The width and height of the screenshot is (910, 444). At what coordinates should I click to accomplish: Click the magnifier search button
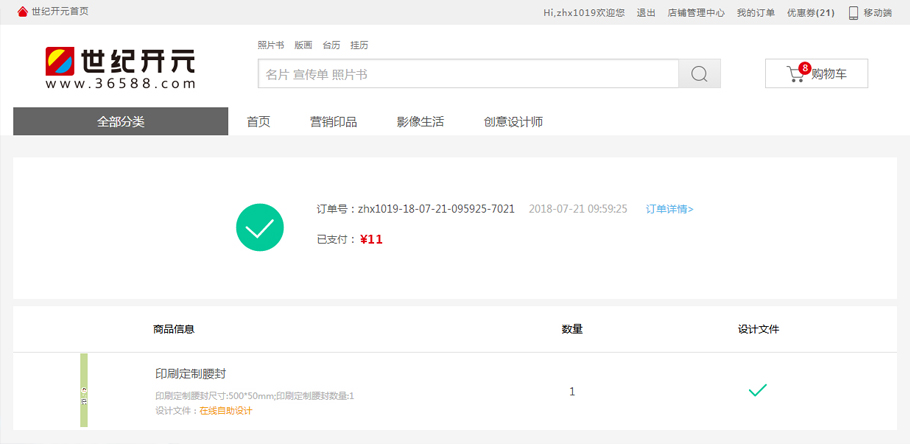[699, 74]
